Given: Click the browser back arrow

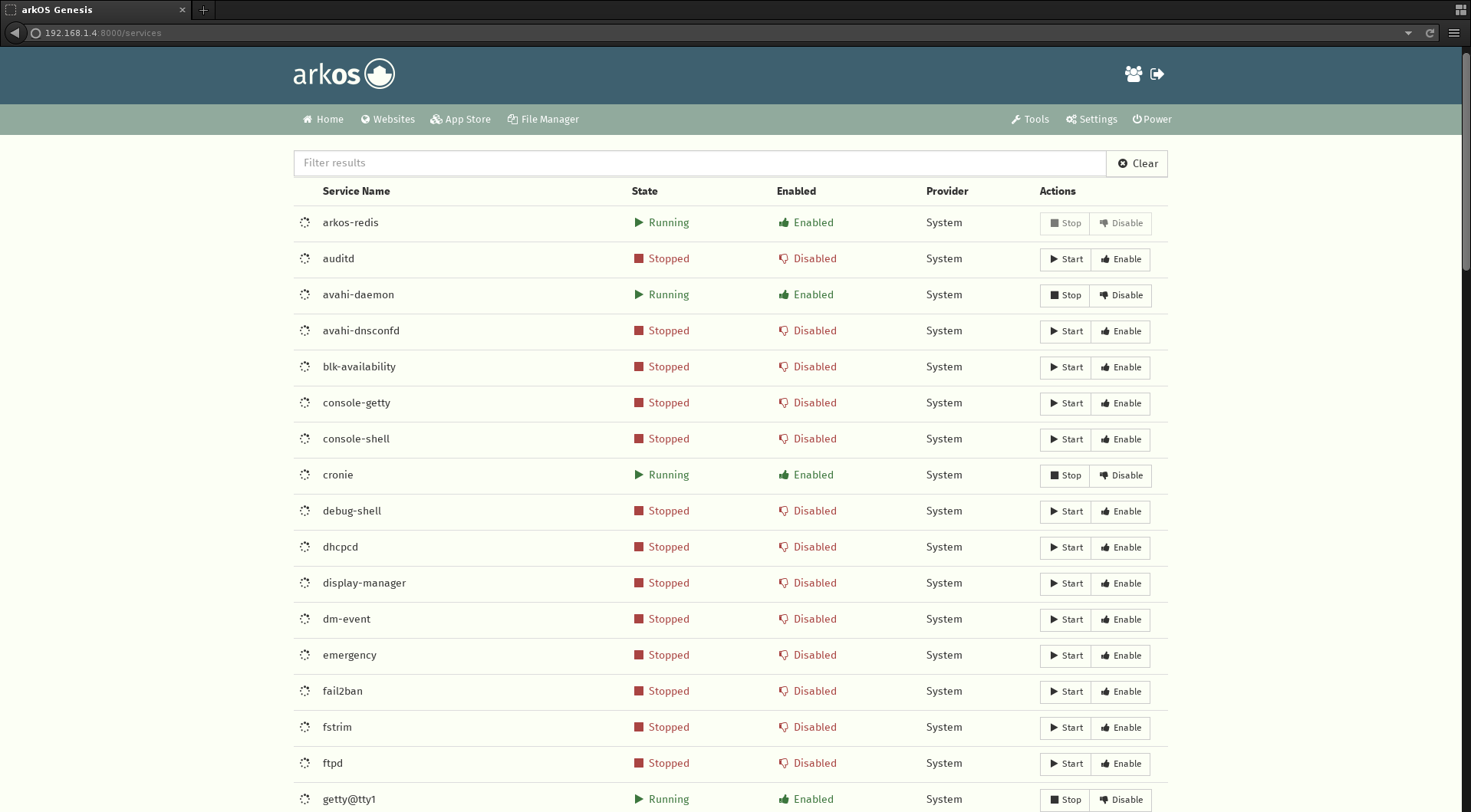Looking at the screenshot, I should pos(15,33).
